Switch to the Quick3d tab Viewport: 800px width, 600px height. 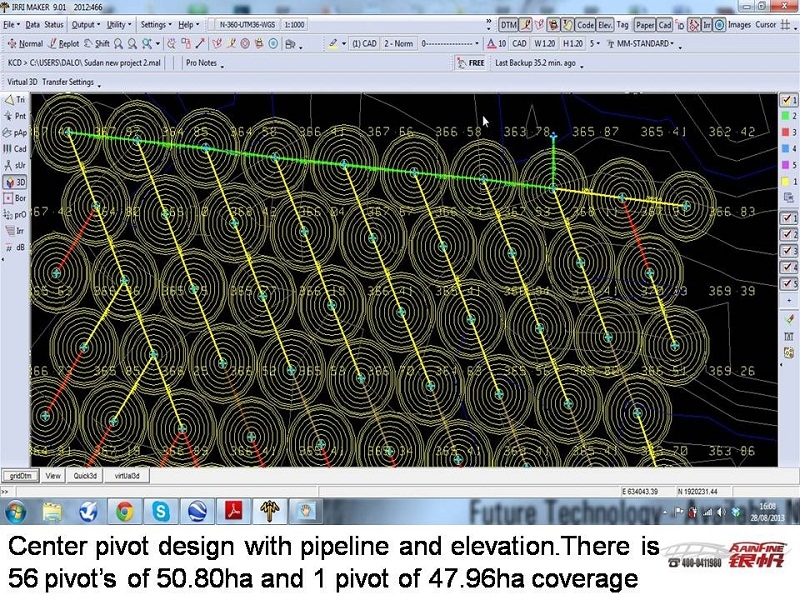pos(86,476)
